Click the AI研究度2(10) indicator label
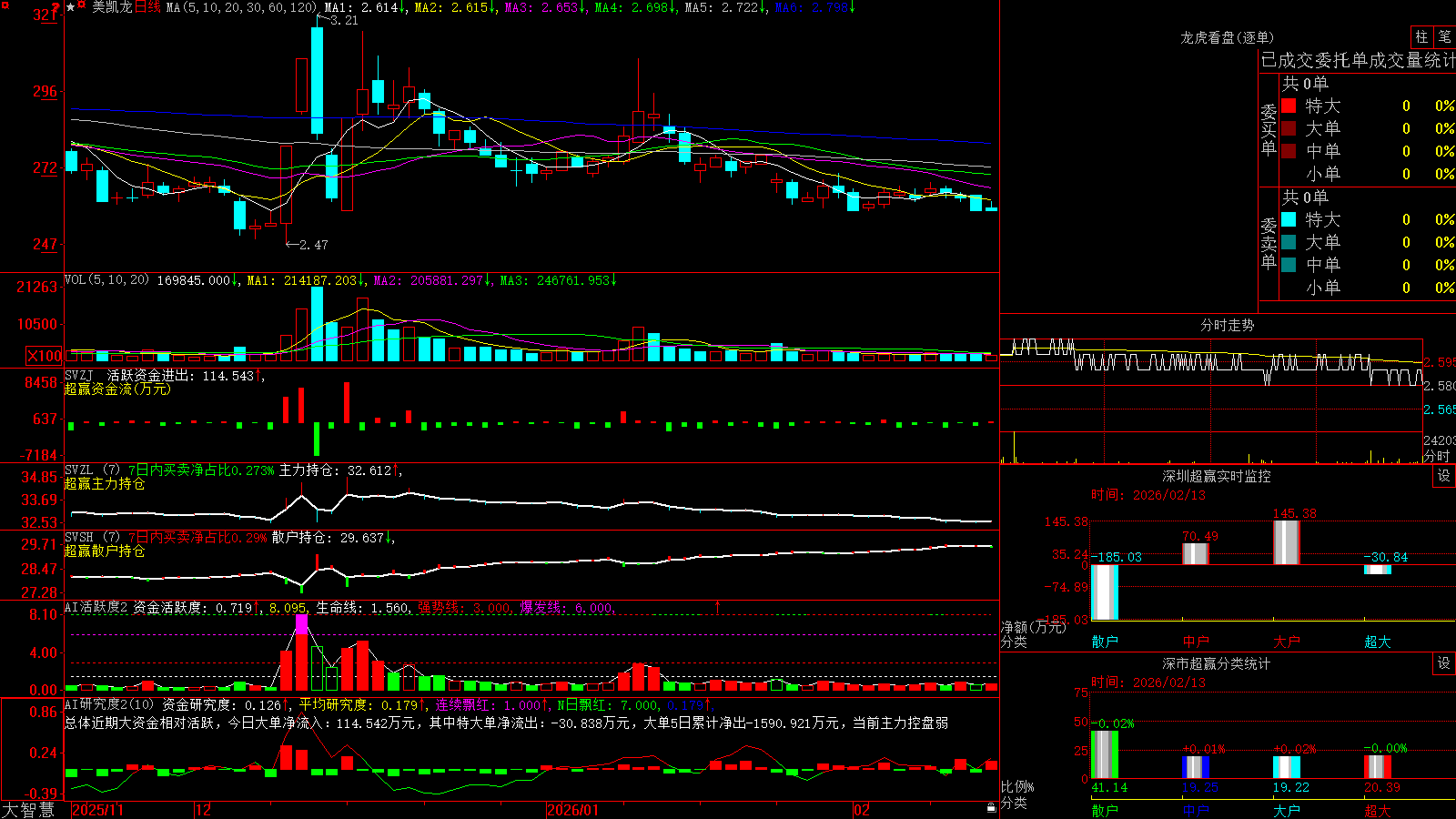Screen dimensions: 1456x819 pos(109,704)
